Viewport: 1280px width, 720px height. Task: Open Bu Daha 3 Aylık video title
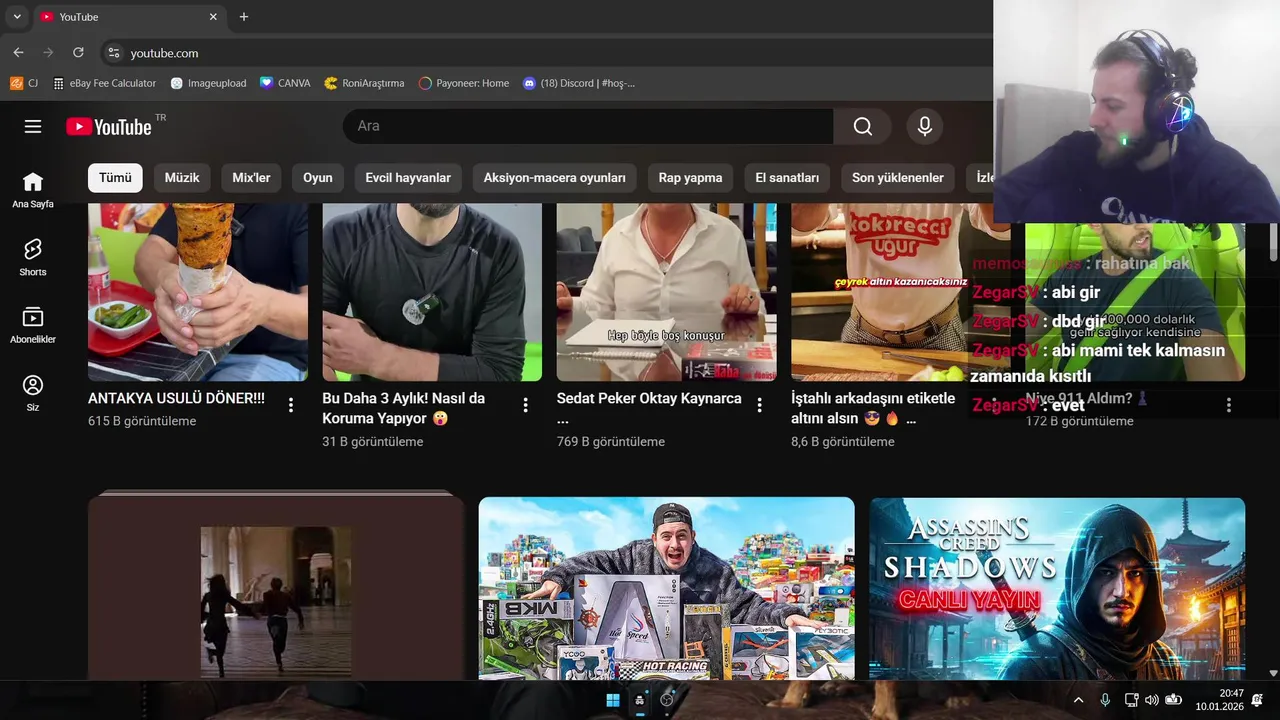[x=405, y=408]
